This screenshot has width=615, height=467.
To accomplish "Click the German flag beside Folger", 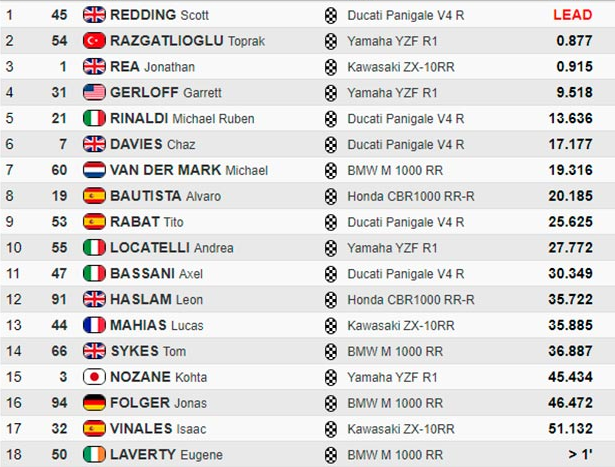I will pos(94,403).
